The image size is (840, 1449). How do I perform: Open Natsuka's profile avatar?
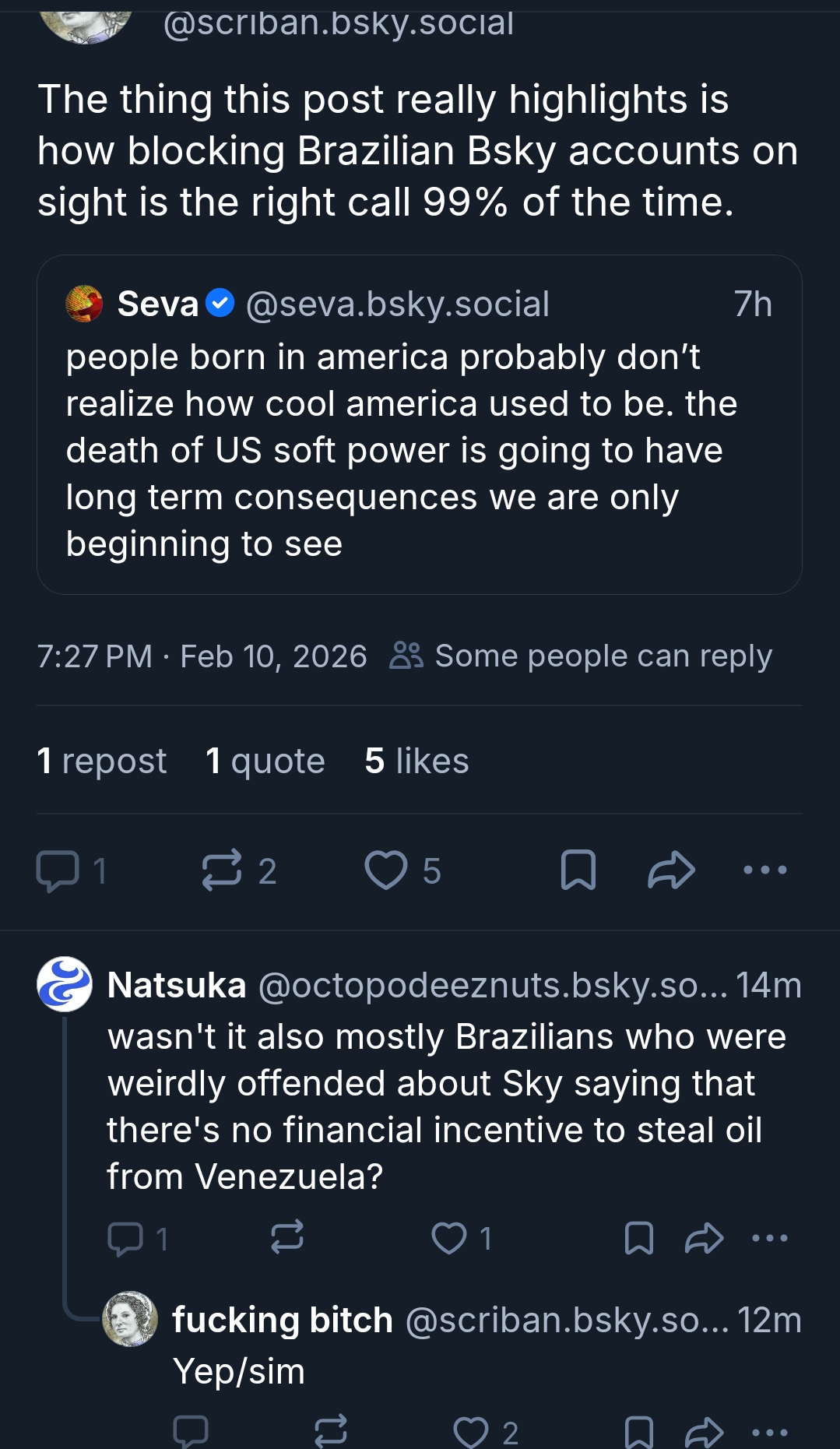click(x=65, y=984)
